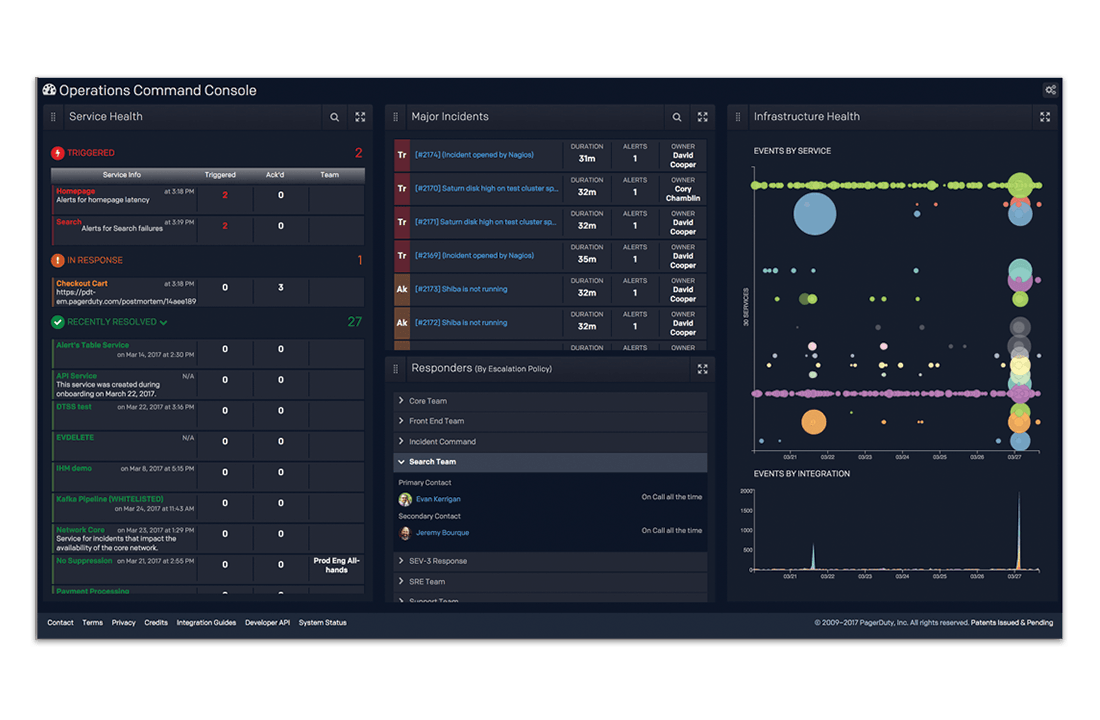
Task: Click the orange In Response alert icon
Action: [x=58, y=260]
